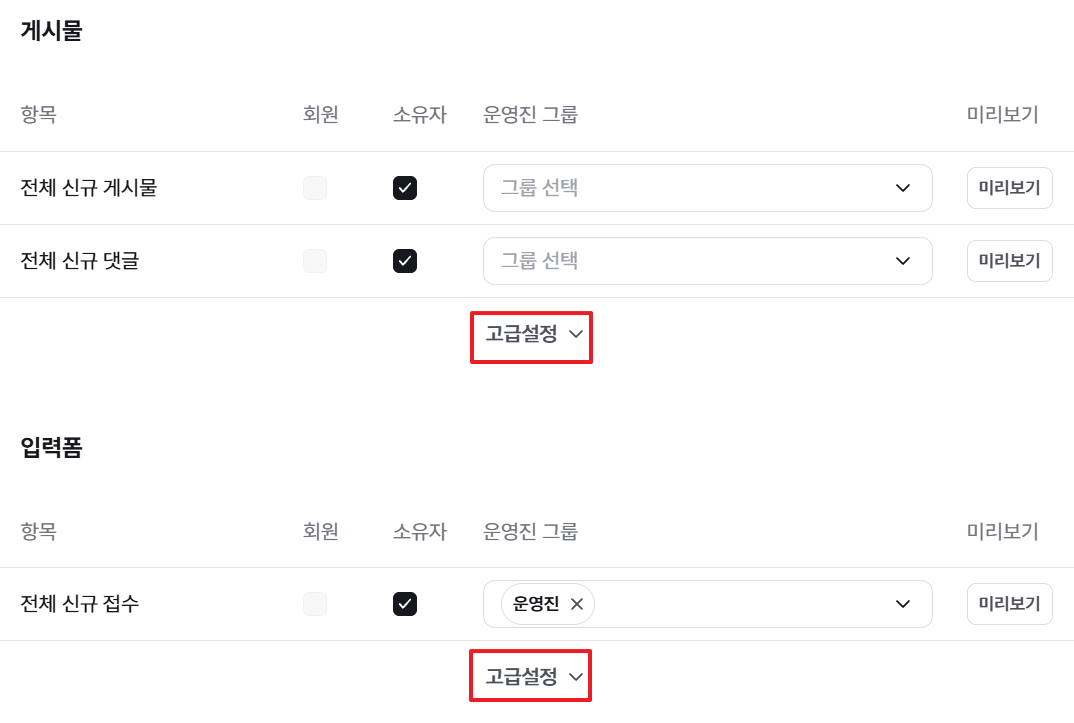Click the chevron arrow of 전체 신규 게시물 dropdown
Screen dimensions: 1074x723
tap(903, 188)
